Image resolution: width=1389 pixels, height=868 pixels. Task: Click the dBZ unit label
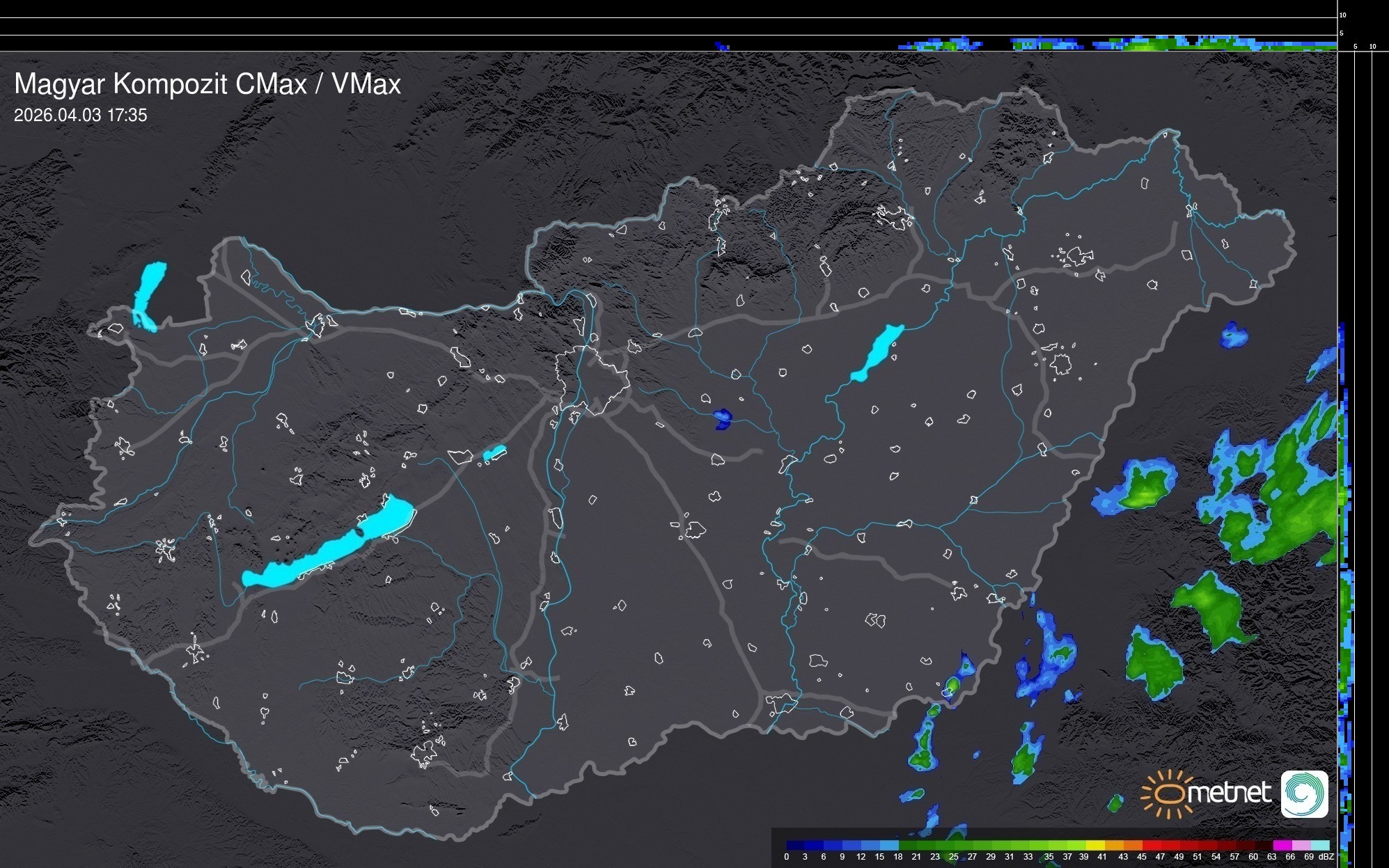click(x=1326, y=857)
